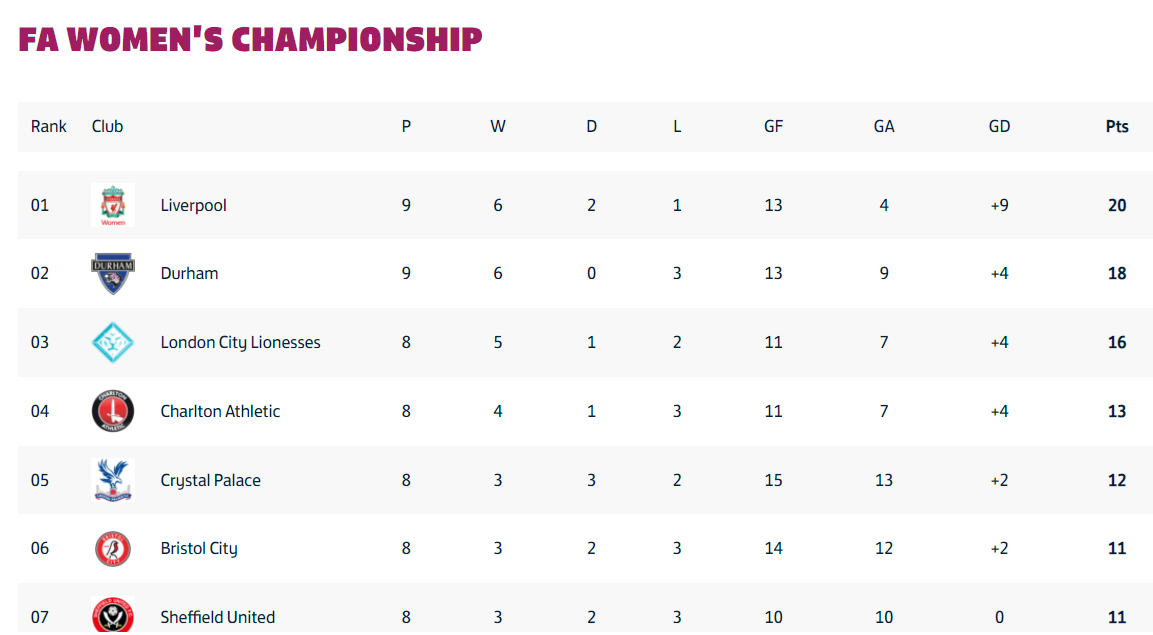Open the Crystal Palace eagle crest
Viewport: 1153px width, 635px height.
tap(113, 480)
